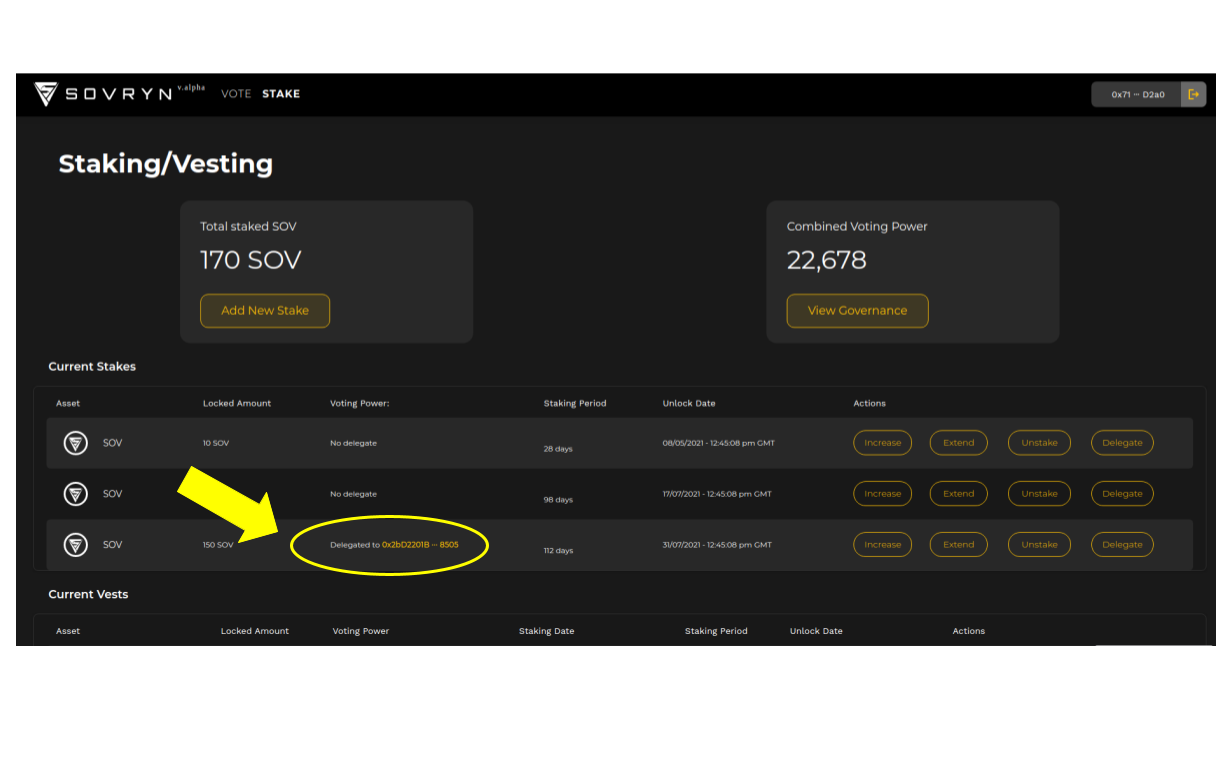Unstake the 98 days stake
The width and height of the screenshot is (1232, 766).
[1039, 494]
